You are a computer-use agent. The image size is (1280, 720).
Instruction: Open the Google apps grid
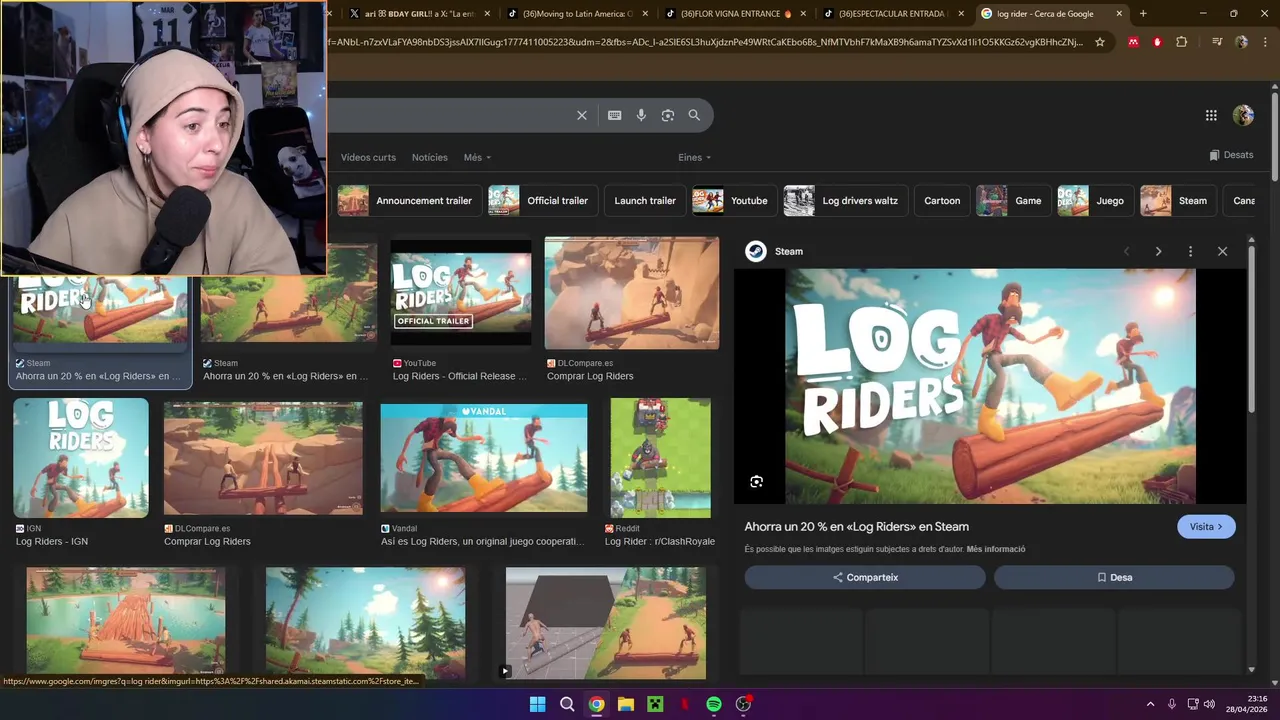pos(1211,115)
